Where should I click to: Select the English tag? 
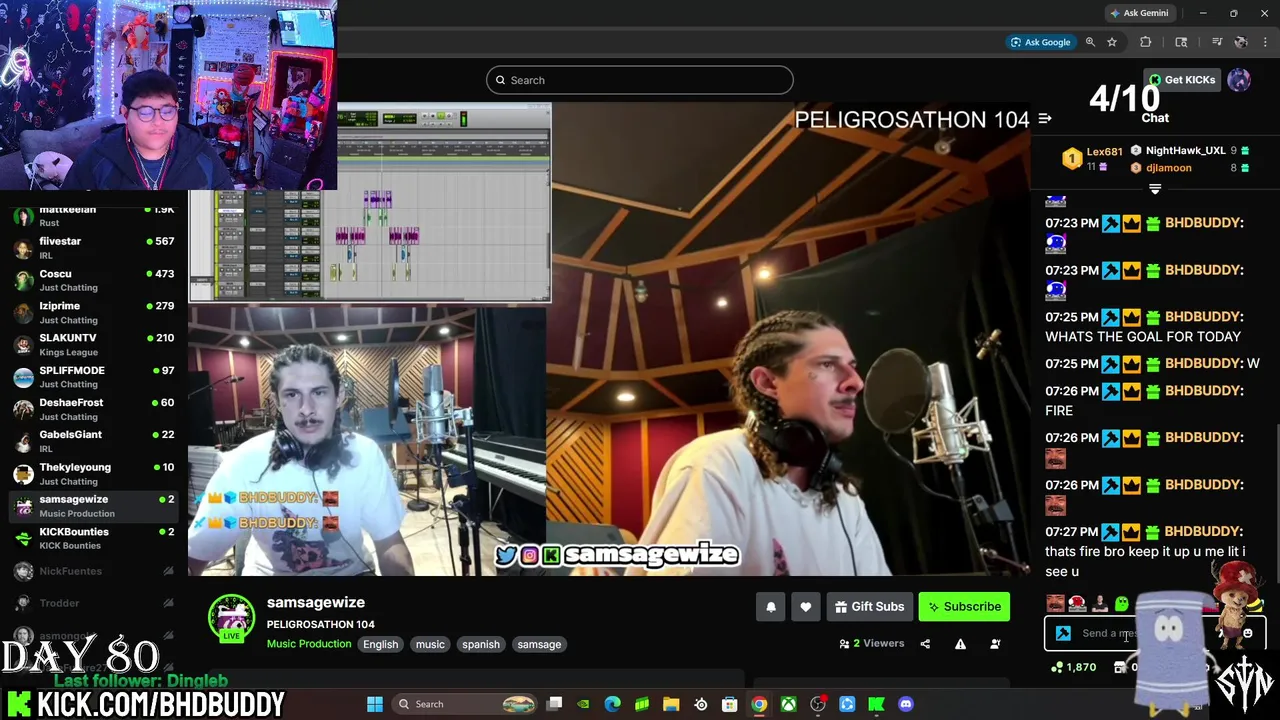click(x=380, y=645)
